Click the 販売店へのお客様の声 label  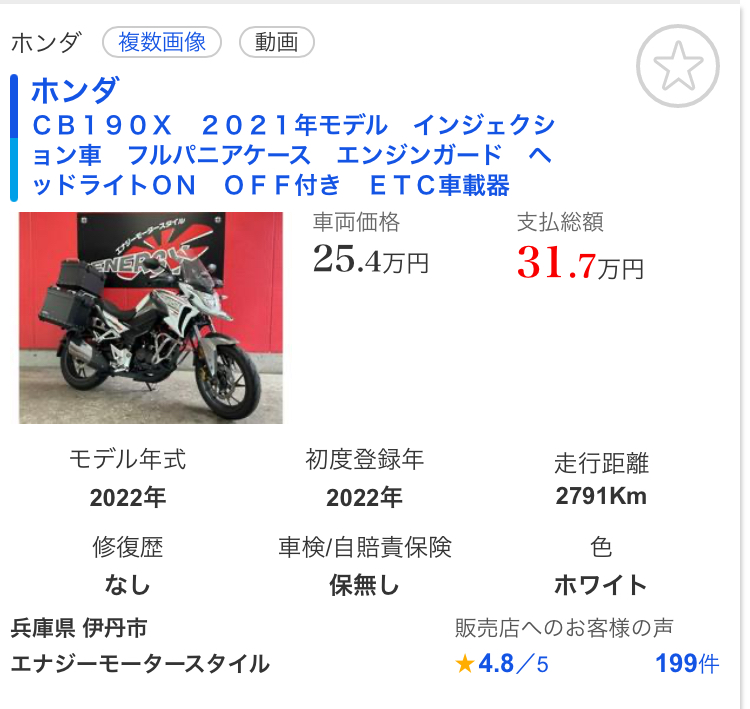tap(564, 628)
